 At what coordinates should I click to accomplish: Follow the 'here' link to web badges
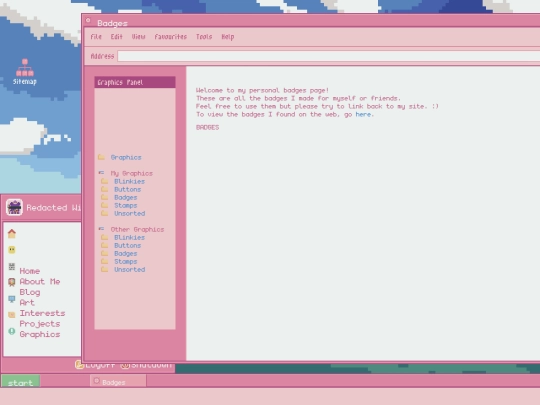pos(363,114)
